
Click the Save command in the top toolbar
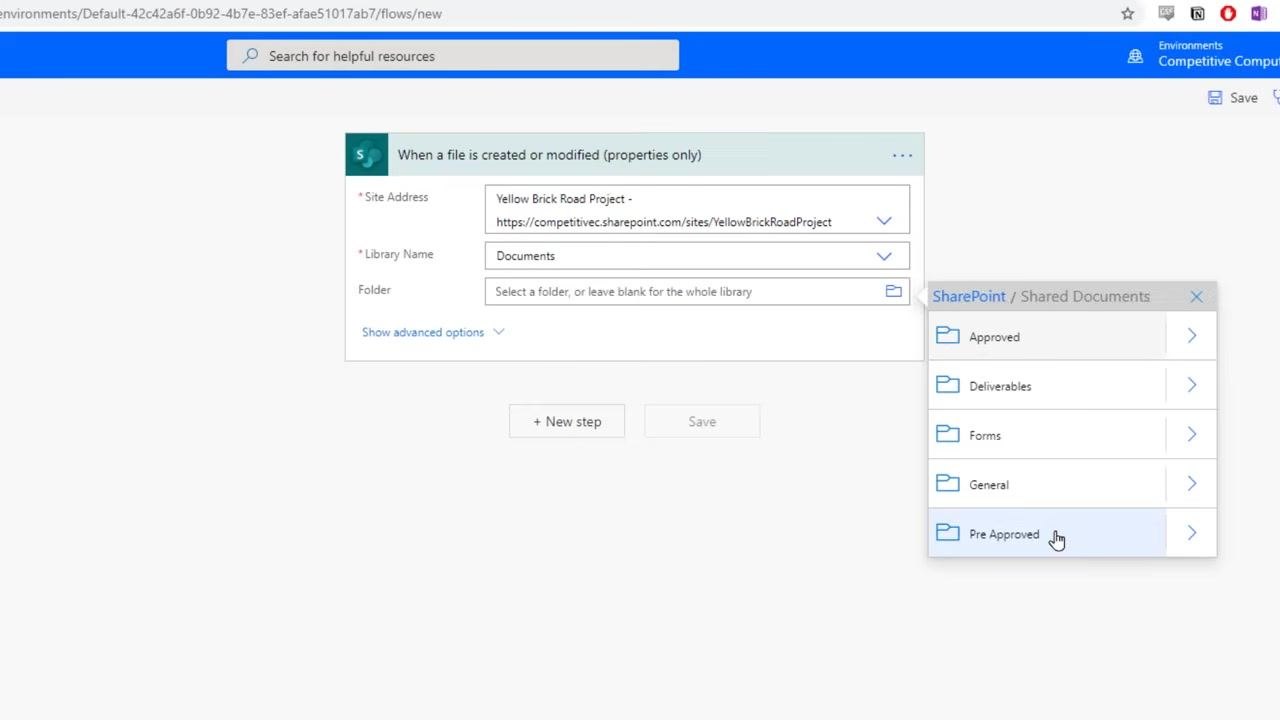(x=1232, y=98)
